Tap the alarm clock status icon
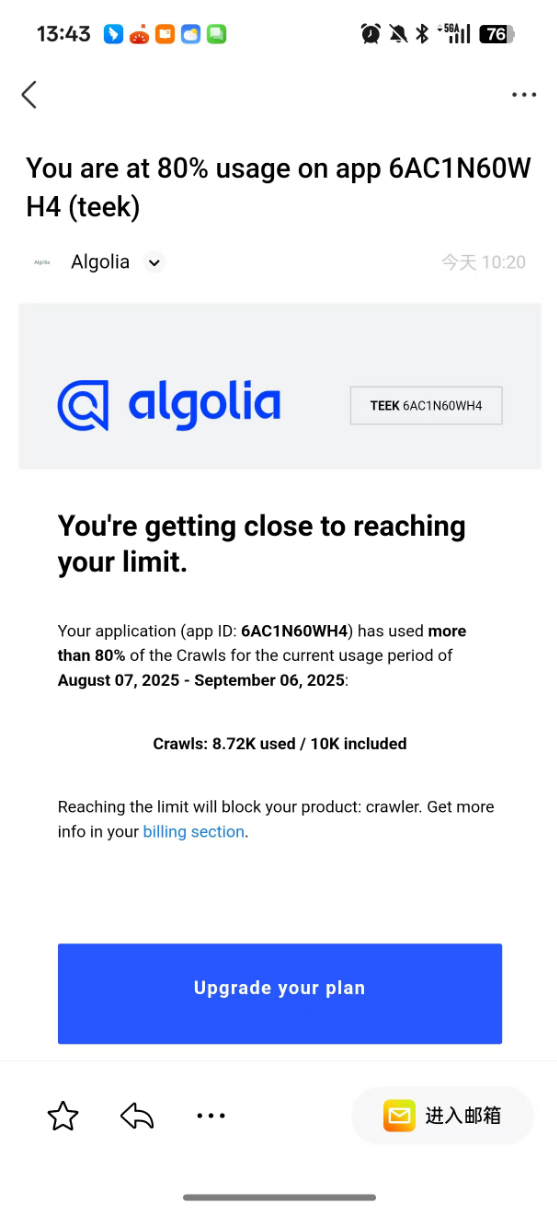The image size is (557, 1208). [x=371, y=34]
